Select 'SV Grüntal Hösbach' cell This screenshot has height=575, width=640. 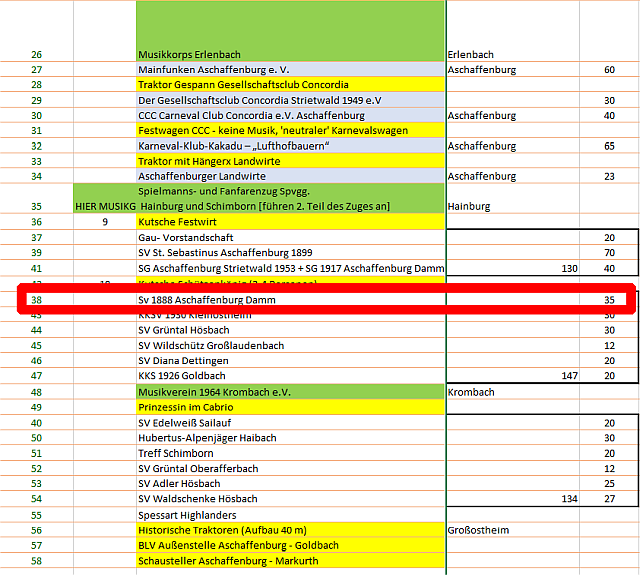pyautogui.click(x=290, y=330)
